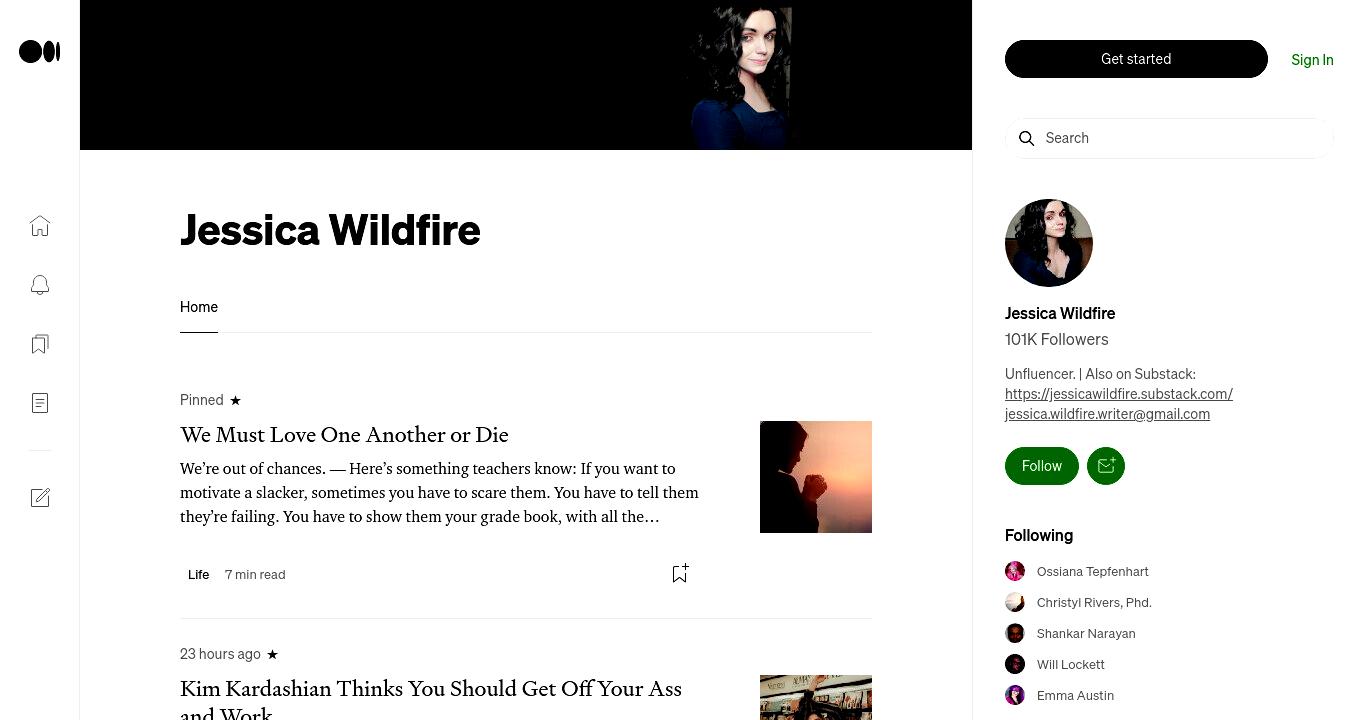Focus the Search input field
The image size is (1366, 720).
pos(1170,138)
